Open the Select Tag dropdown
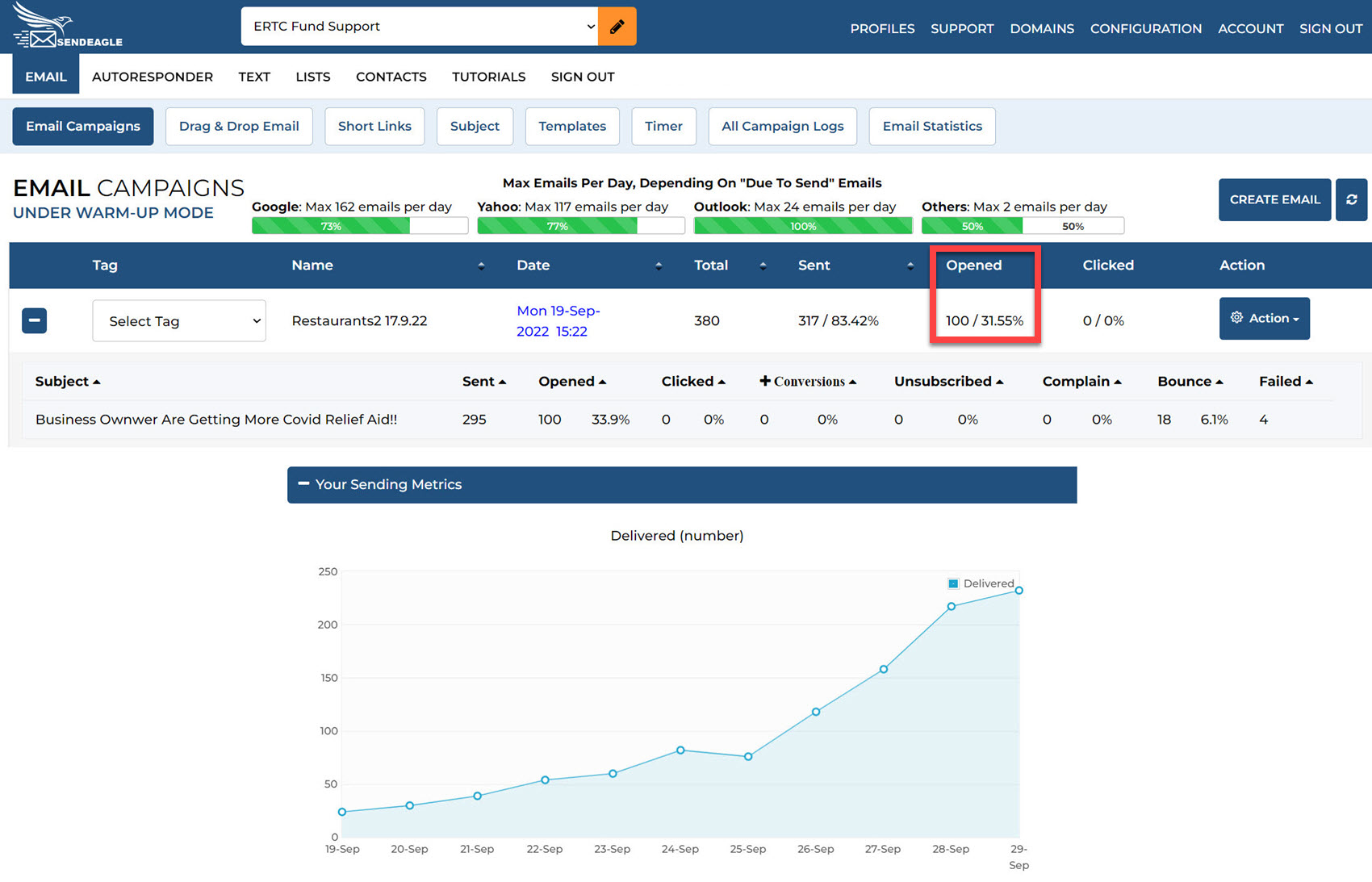Viewport: 1372px width, 882px height. (179, 321)
